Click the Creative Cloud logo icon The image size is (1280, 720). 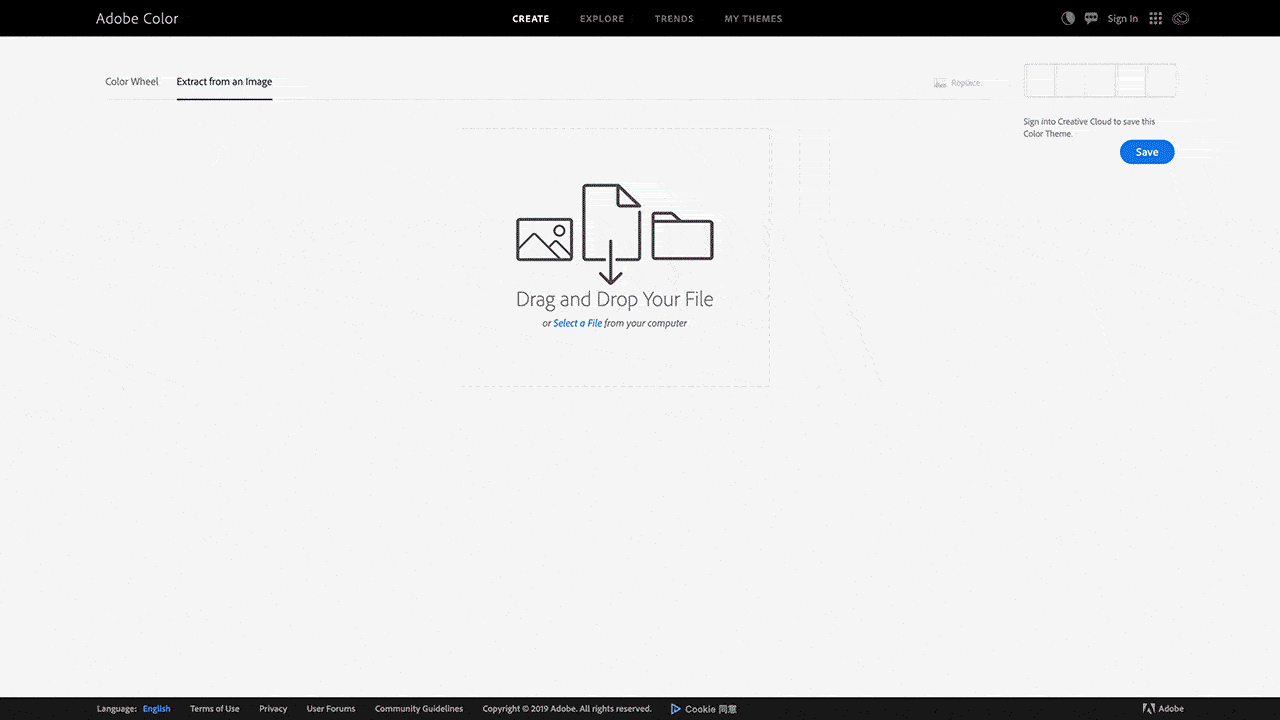click(1180, 18)
